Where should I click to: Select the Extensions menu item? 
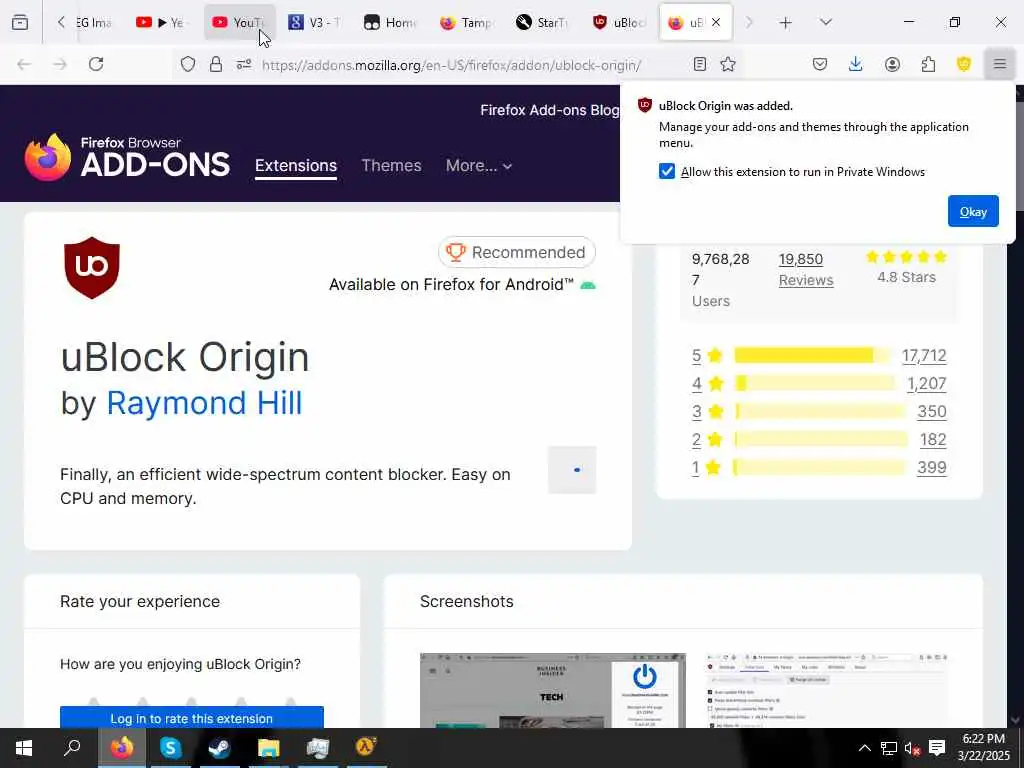tap(296, 165)
